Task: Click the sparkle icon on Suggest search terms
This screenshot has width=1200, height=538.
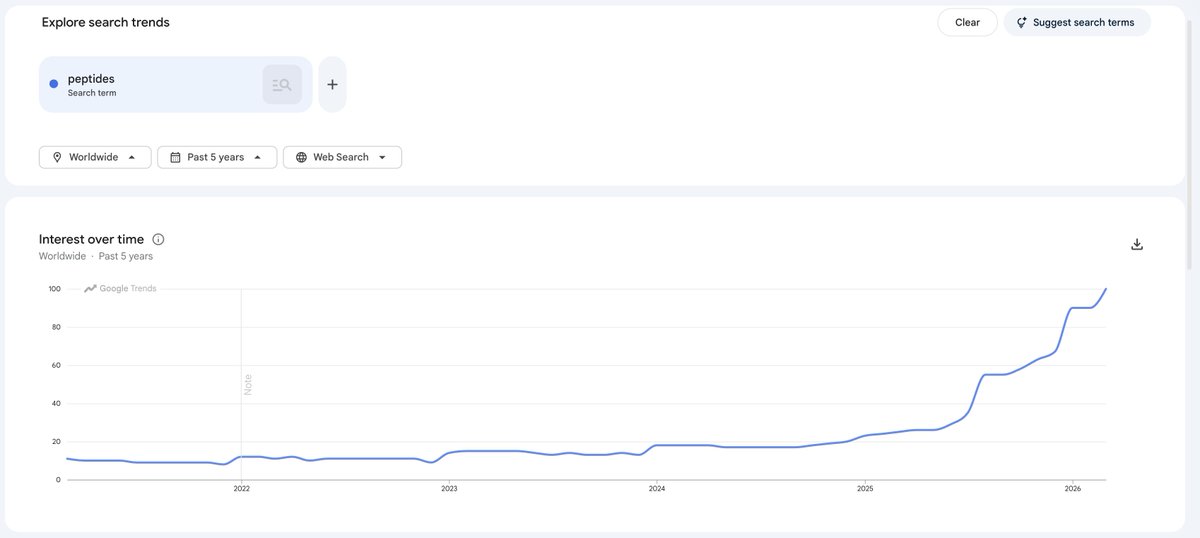Action: point(1021,22)
